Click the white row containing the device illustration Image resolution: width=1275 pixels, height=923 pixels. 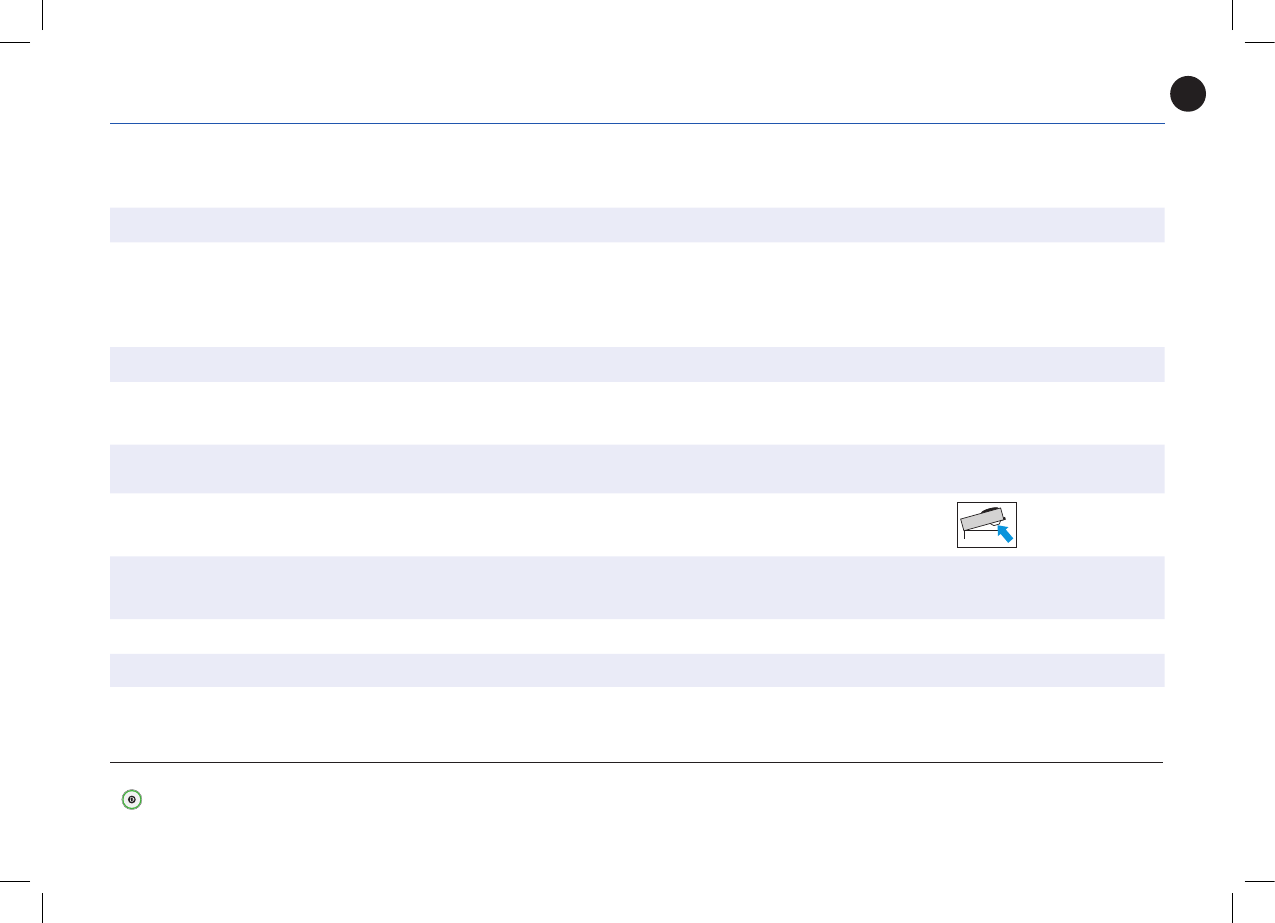coord(637,525)
